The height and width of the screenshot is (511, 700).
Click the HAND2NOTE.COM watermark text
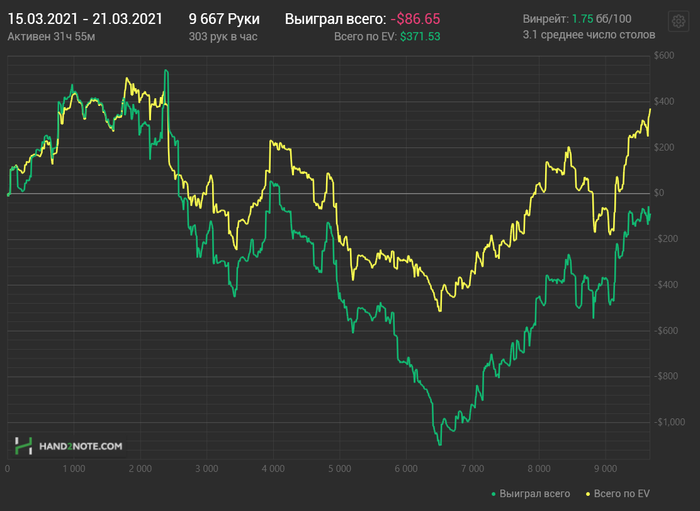point(80,446)
